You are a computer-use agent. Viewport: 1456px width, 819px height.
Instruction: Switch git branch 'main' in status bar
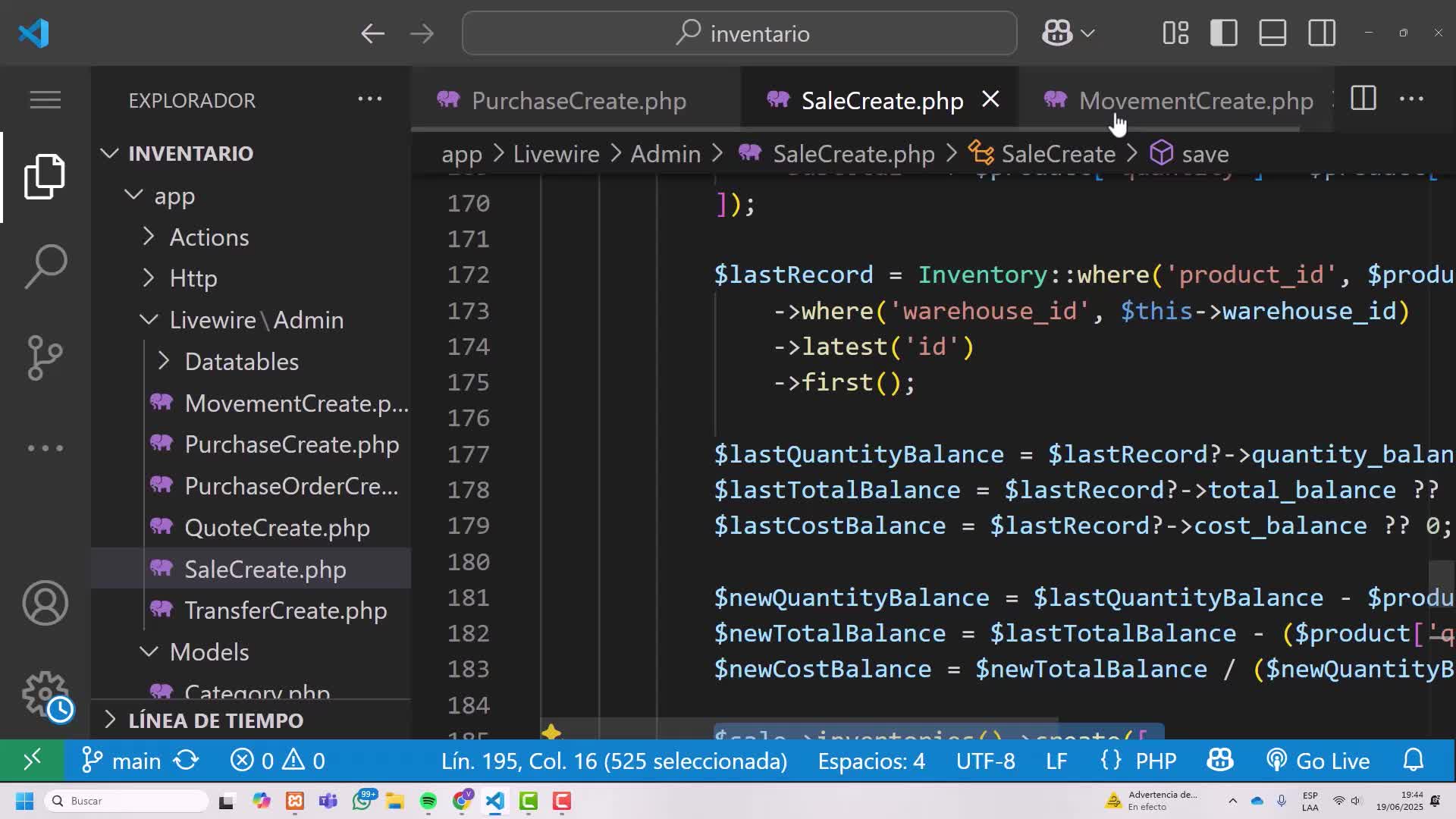(x=121, y=760)
